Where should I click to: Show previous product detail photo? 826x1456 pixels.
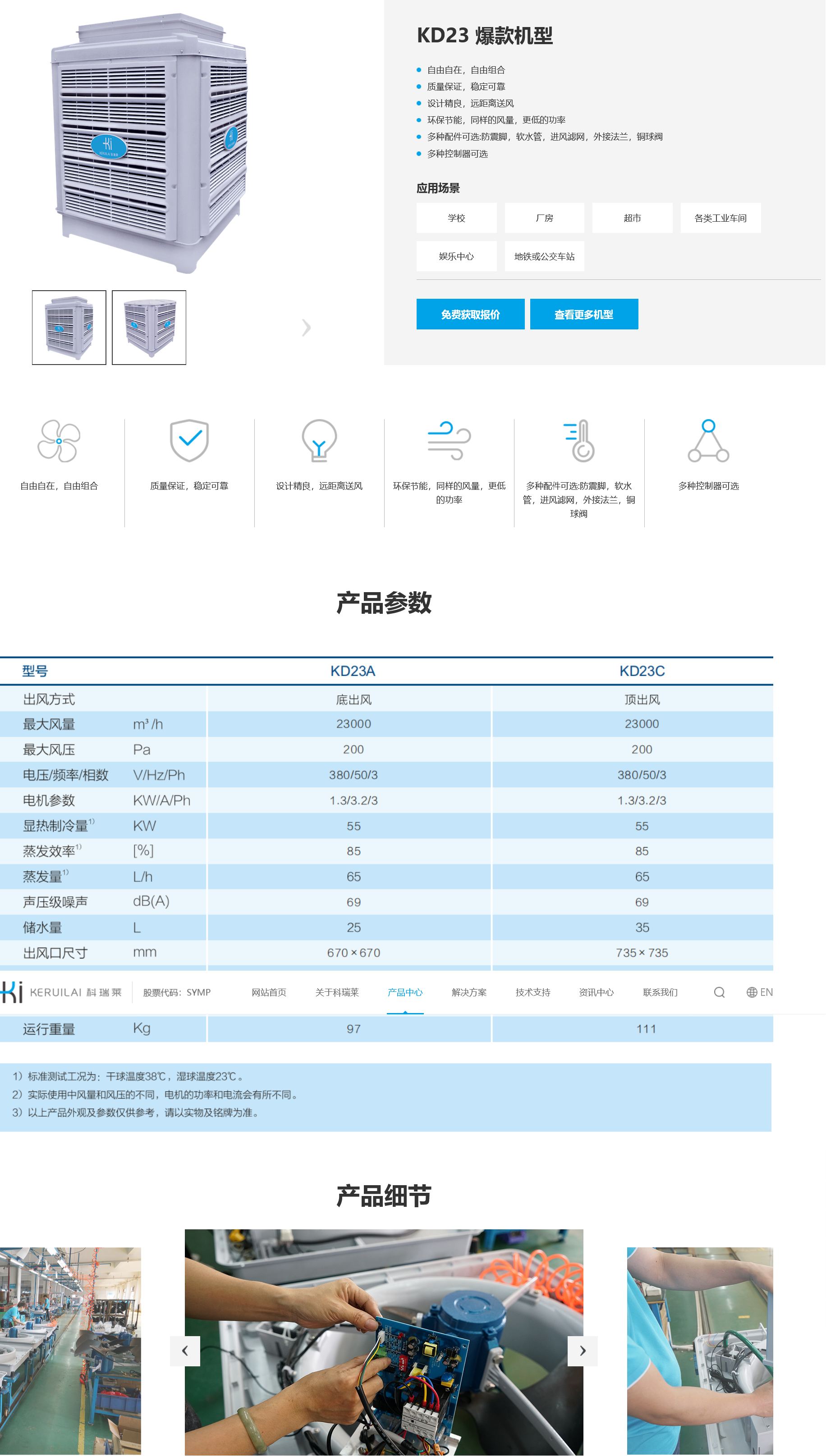(x=185, y=1351)
